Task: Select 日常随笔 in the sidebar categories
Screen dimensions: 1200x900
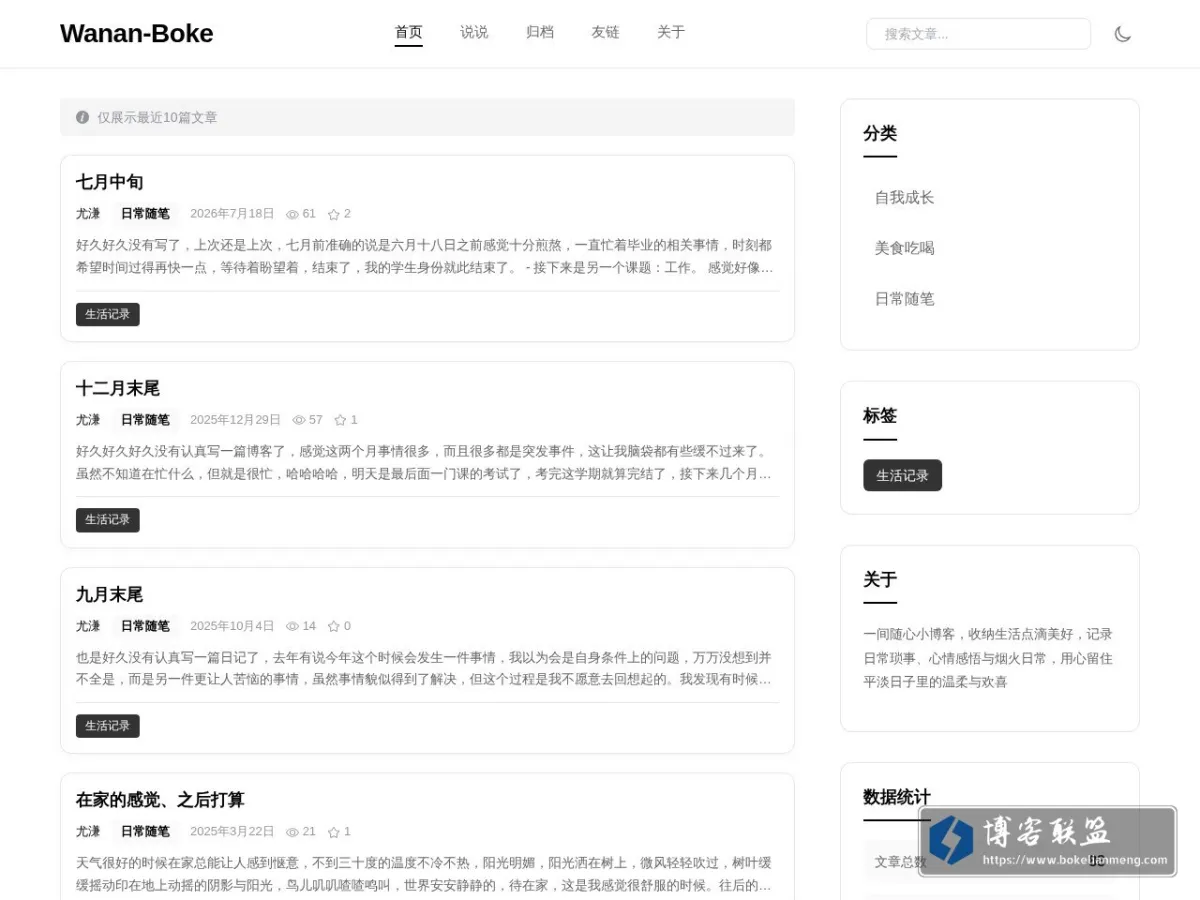Action: coord(904,299)
